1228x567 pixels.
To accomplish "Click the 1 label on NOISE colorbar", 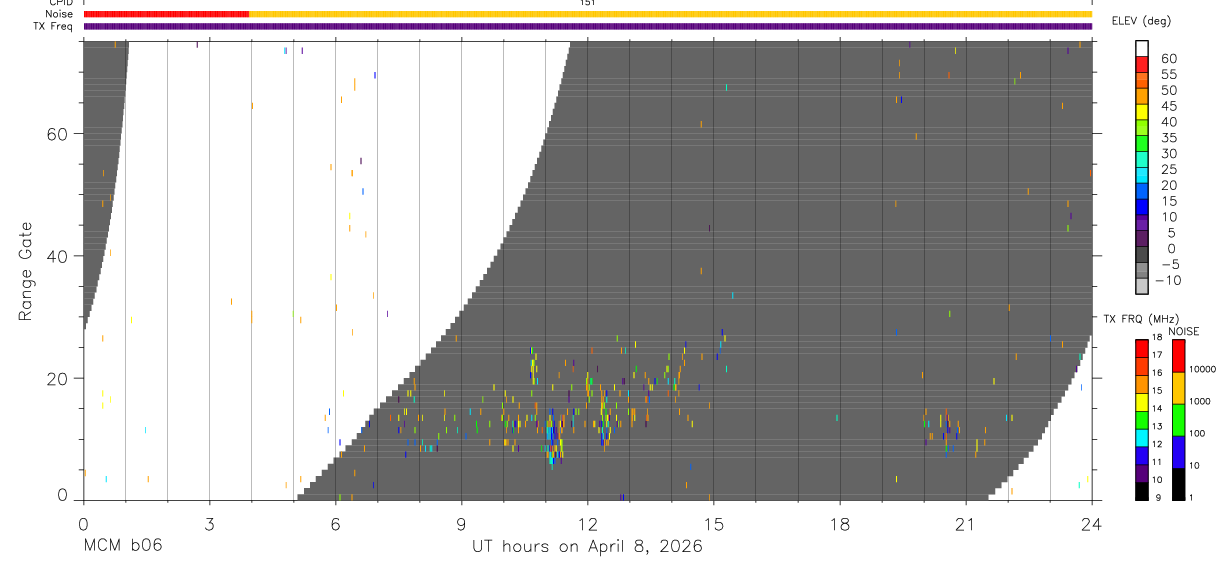I will (x=1193, y=497).
